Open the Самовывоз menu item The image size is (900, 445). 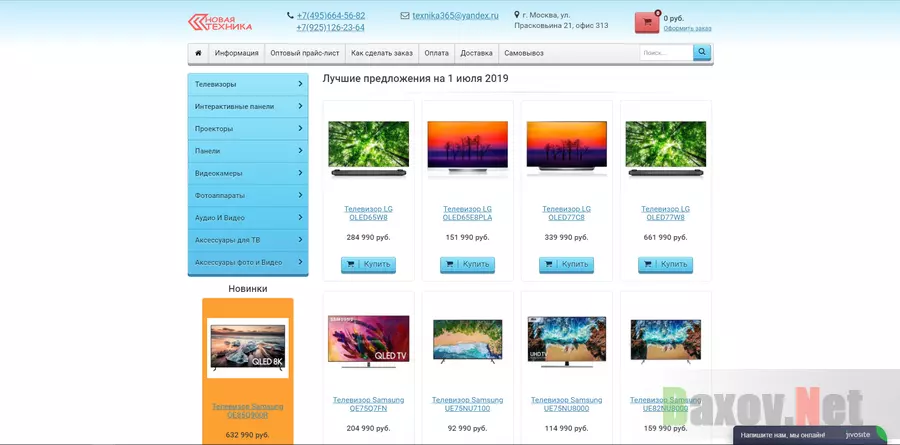point(524,53)
